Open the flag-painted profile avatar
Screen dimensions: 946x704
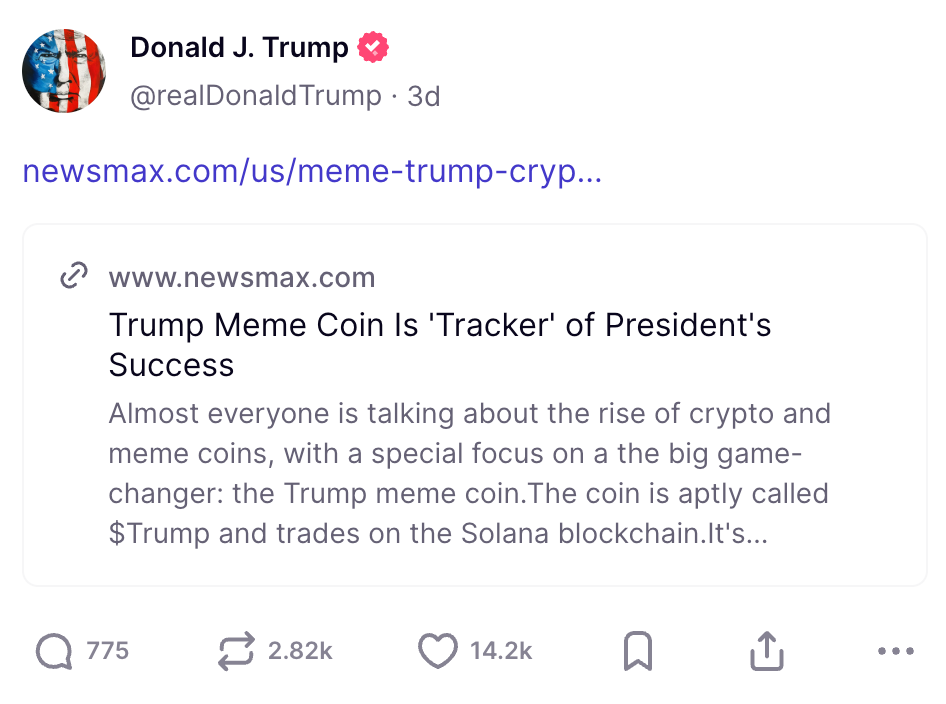tap(64, 70)
